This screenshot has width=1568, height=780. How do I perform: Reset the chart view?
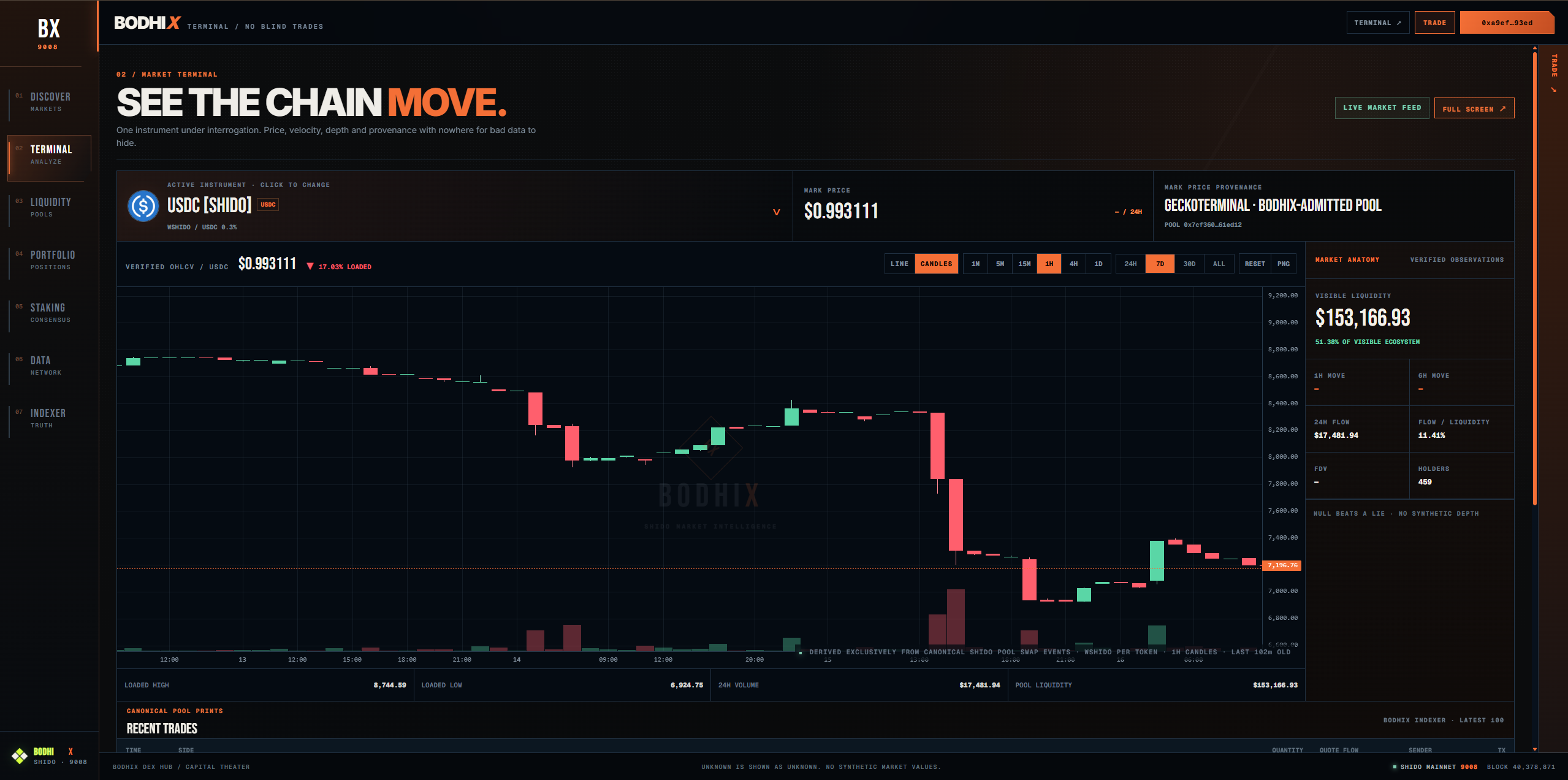pyautogui.click(x=1255, y=264)
